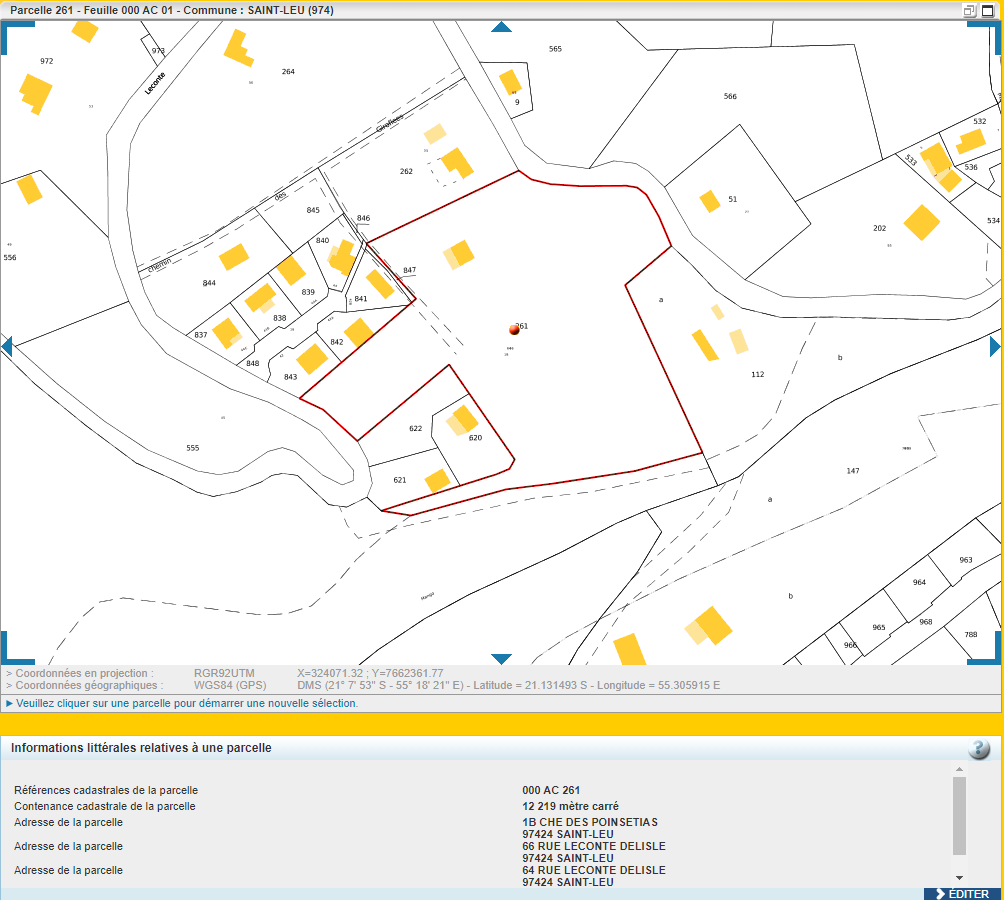Pan the map south with the bottom arrow

[x=501, y=659]
